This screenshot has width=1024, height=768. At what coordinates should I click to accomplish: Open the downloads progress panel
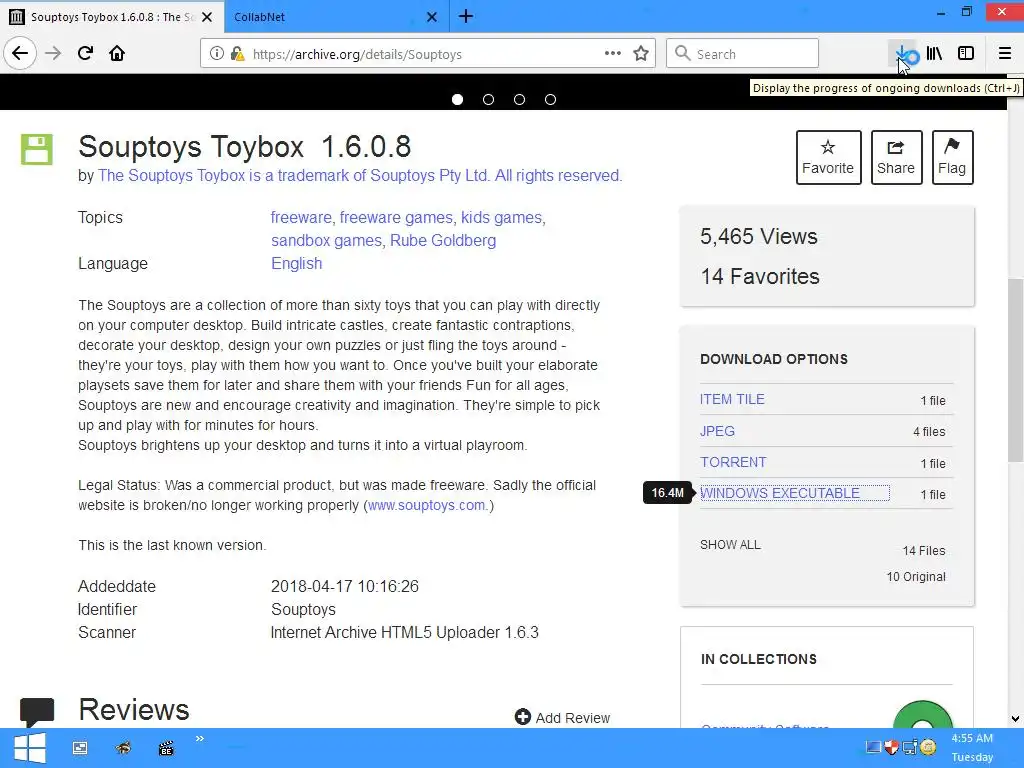[x=904, y=54]
